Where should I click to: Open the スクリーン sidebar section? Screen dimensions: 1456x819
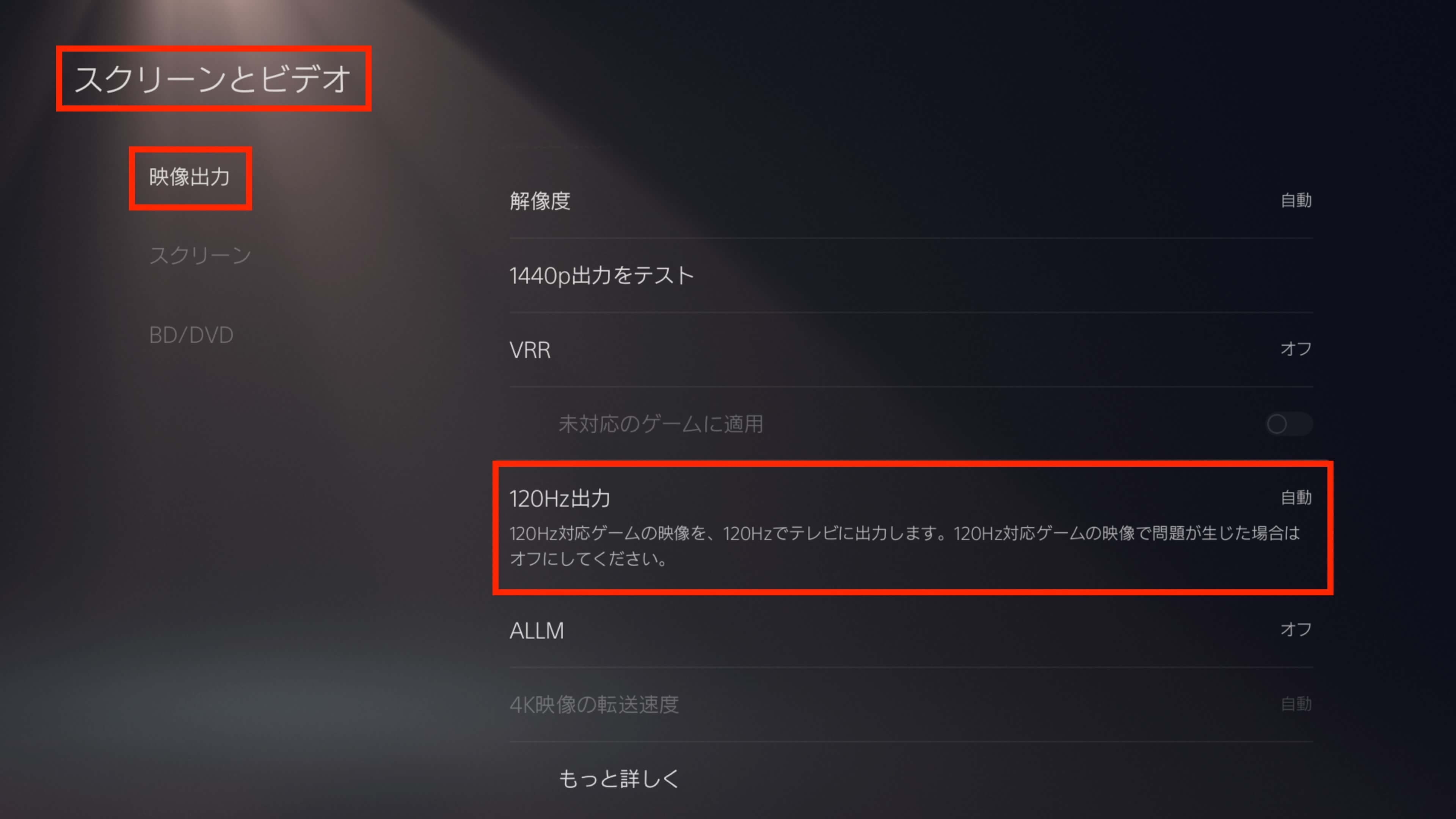[x=200, y=256]
